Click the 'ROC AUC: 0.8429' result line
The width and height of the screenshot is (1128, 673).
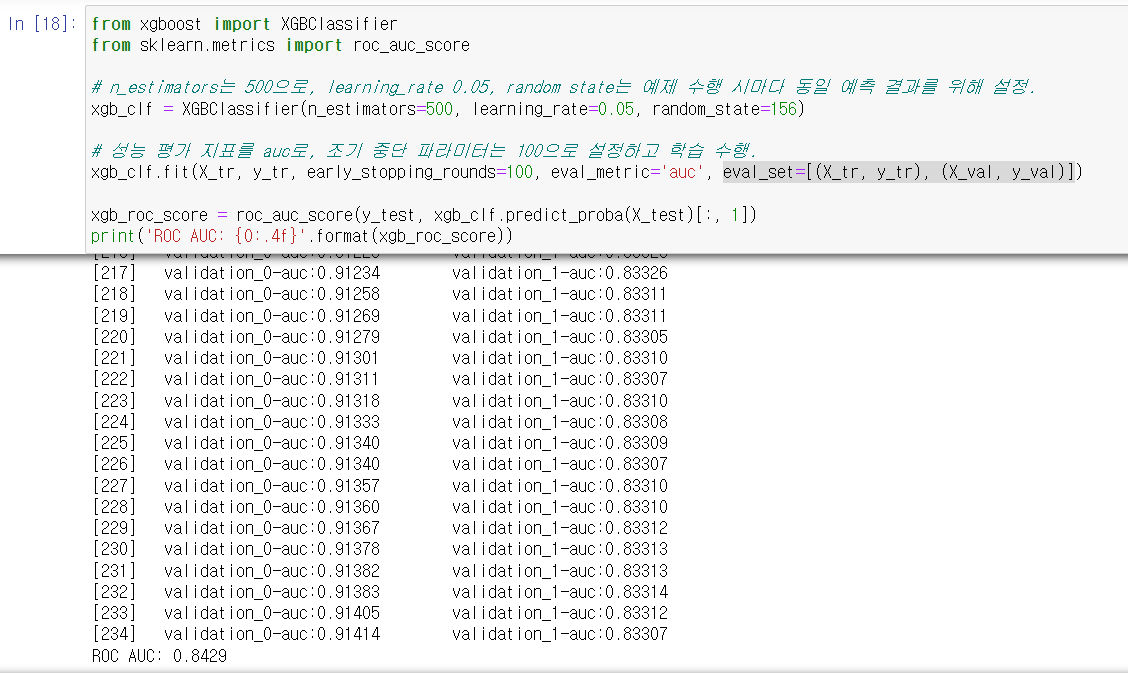coord(159,656)
